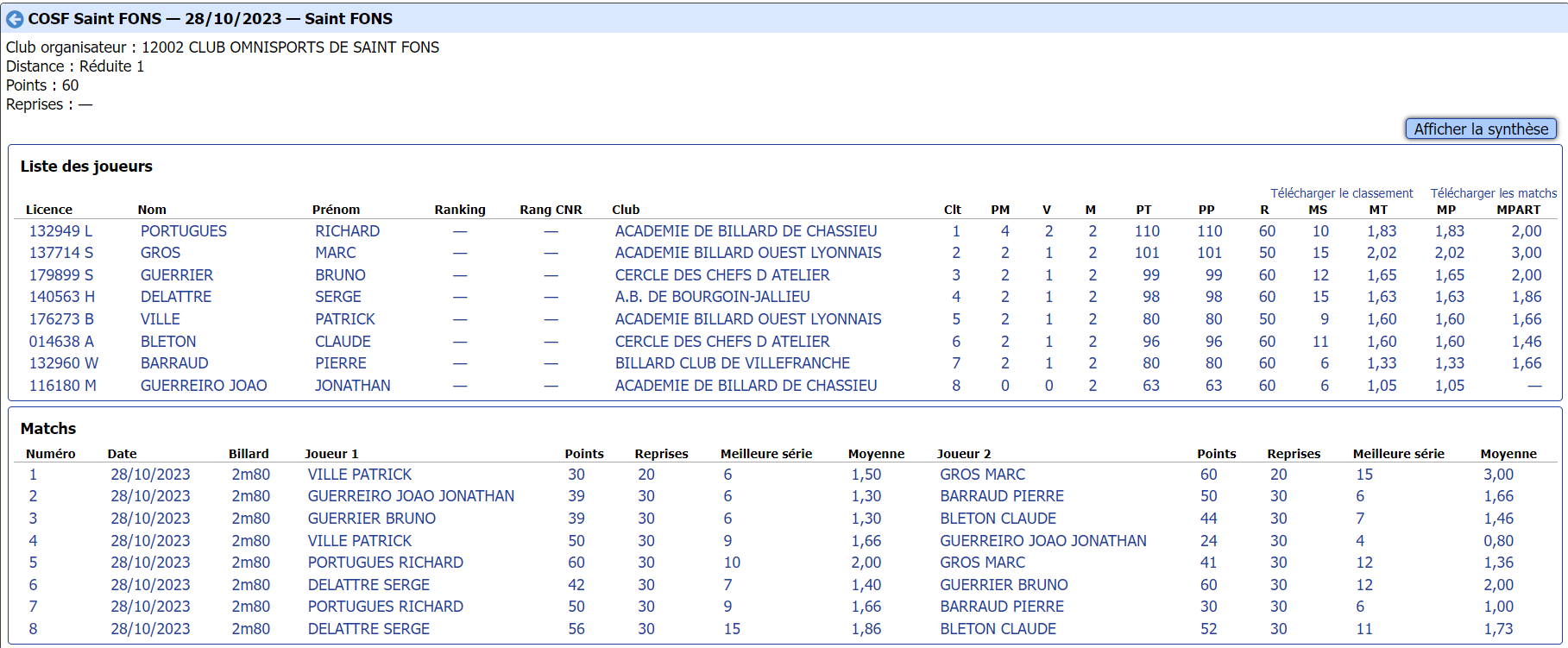Click the Numéro column header
The image size is (1568, 648).
coord(51,454)
